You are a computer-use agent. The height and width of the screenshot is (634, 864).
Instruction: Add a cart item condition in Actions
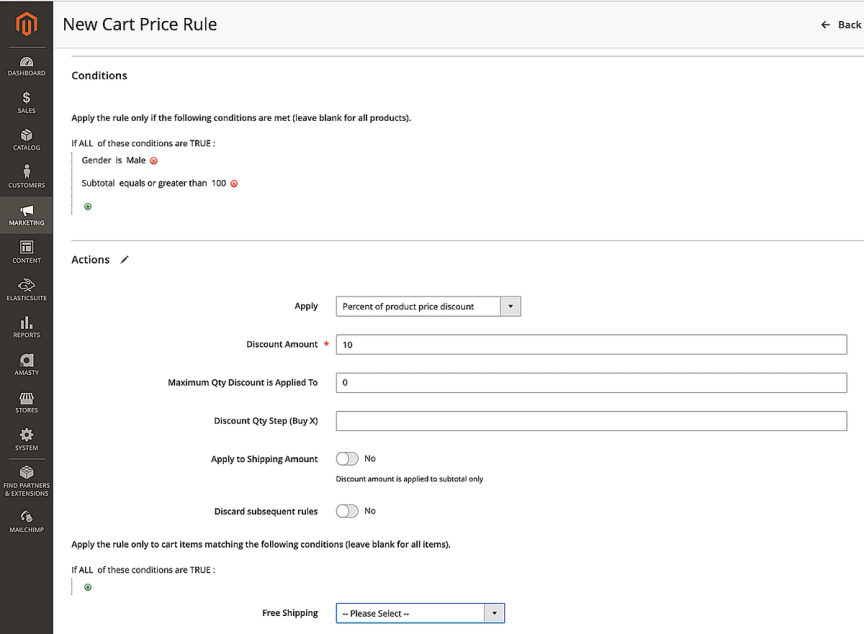[x=88, y=587]
